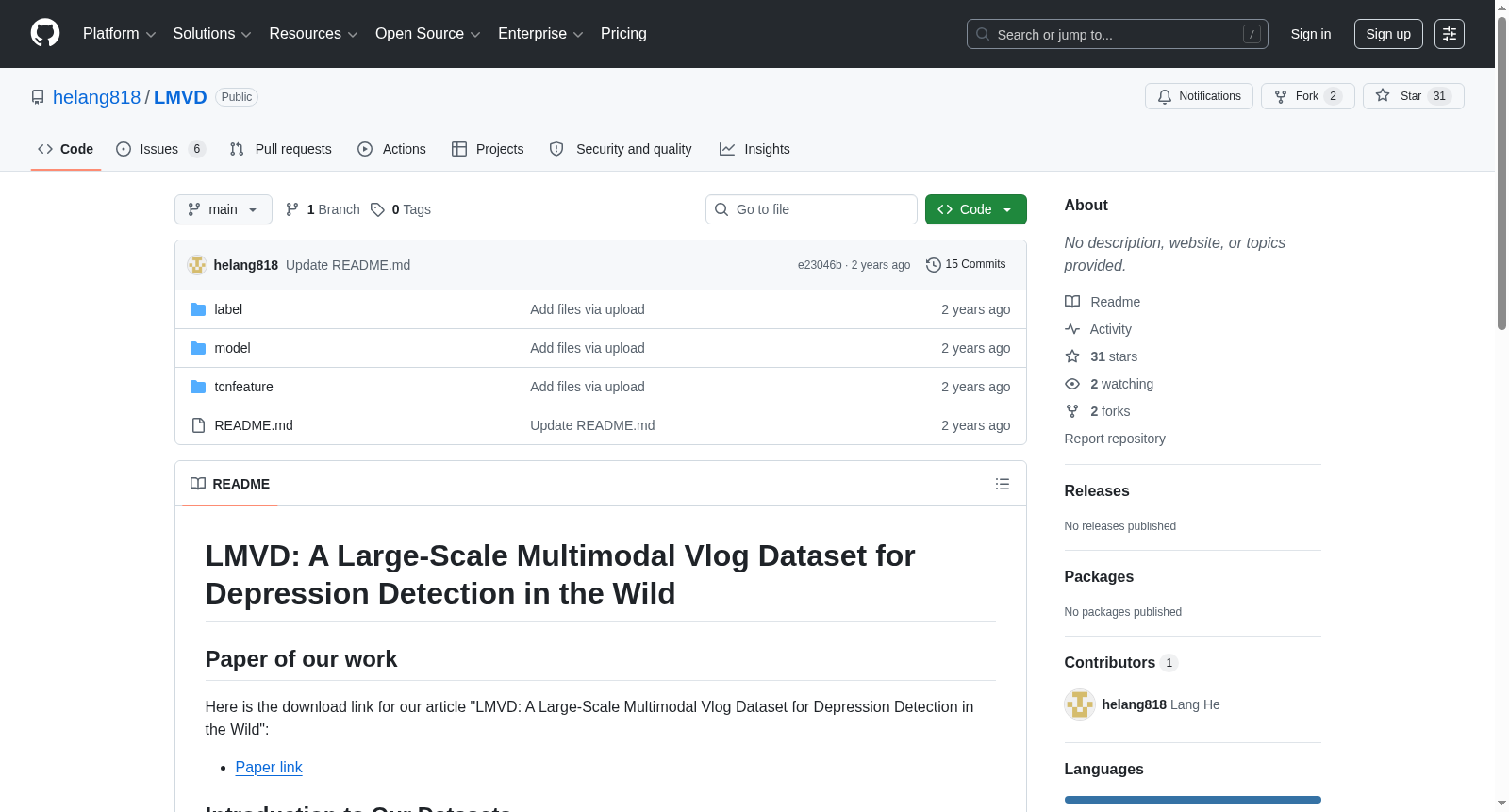Click the Sign in link
This screenshot has width=1509, height=812.
click(x=1311, y=34)
